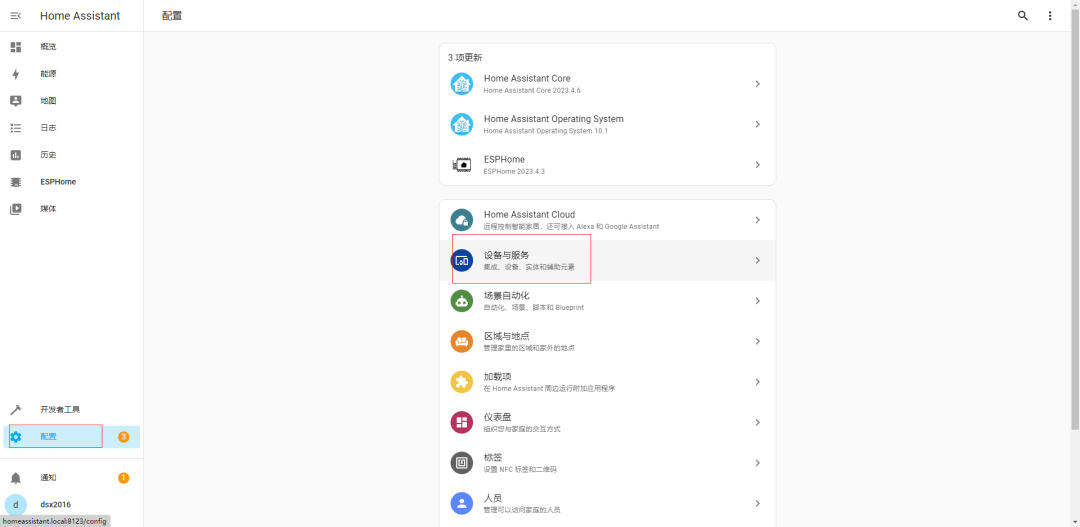Click the 仪表盘 title text

(497, 417)
